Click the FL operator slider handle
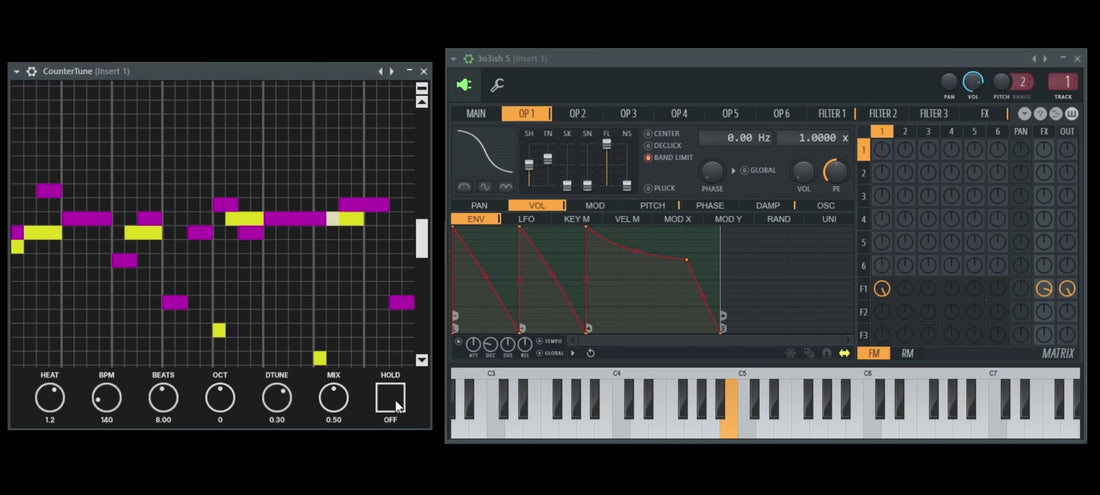The image size is (1100, 495). click(x=607, y=144)
